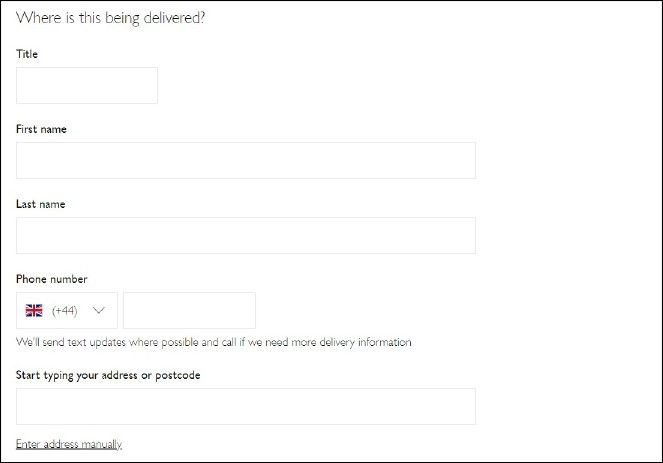Focus the Title input box
The width and height of the screenshot is (663, 463).
[x=87, y=85]
